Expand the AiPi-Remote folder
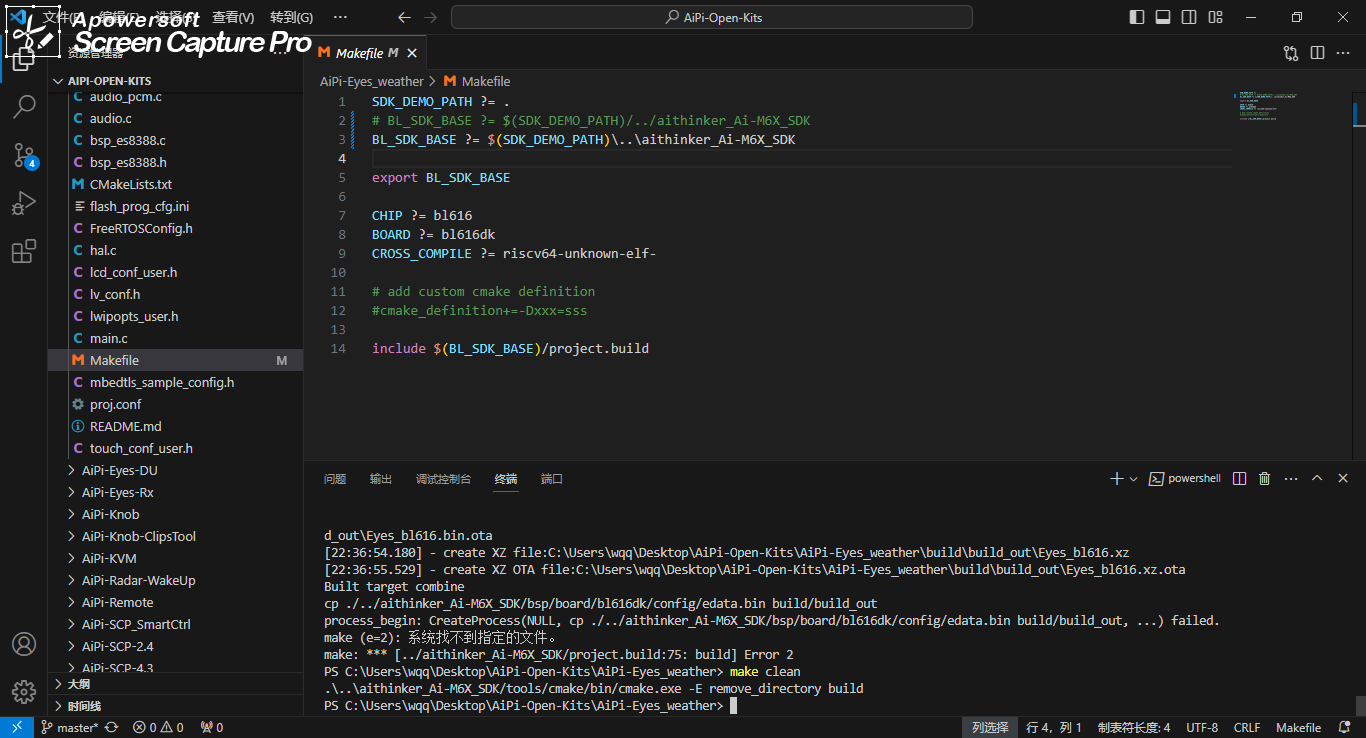 click(175, 602)
